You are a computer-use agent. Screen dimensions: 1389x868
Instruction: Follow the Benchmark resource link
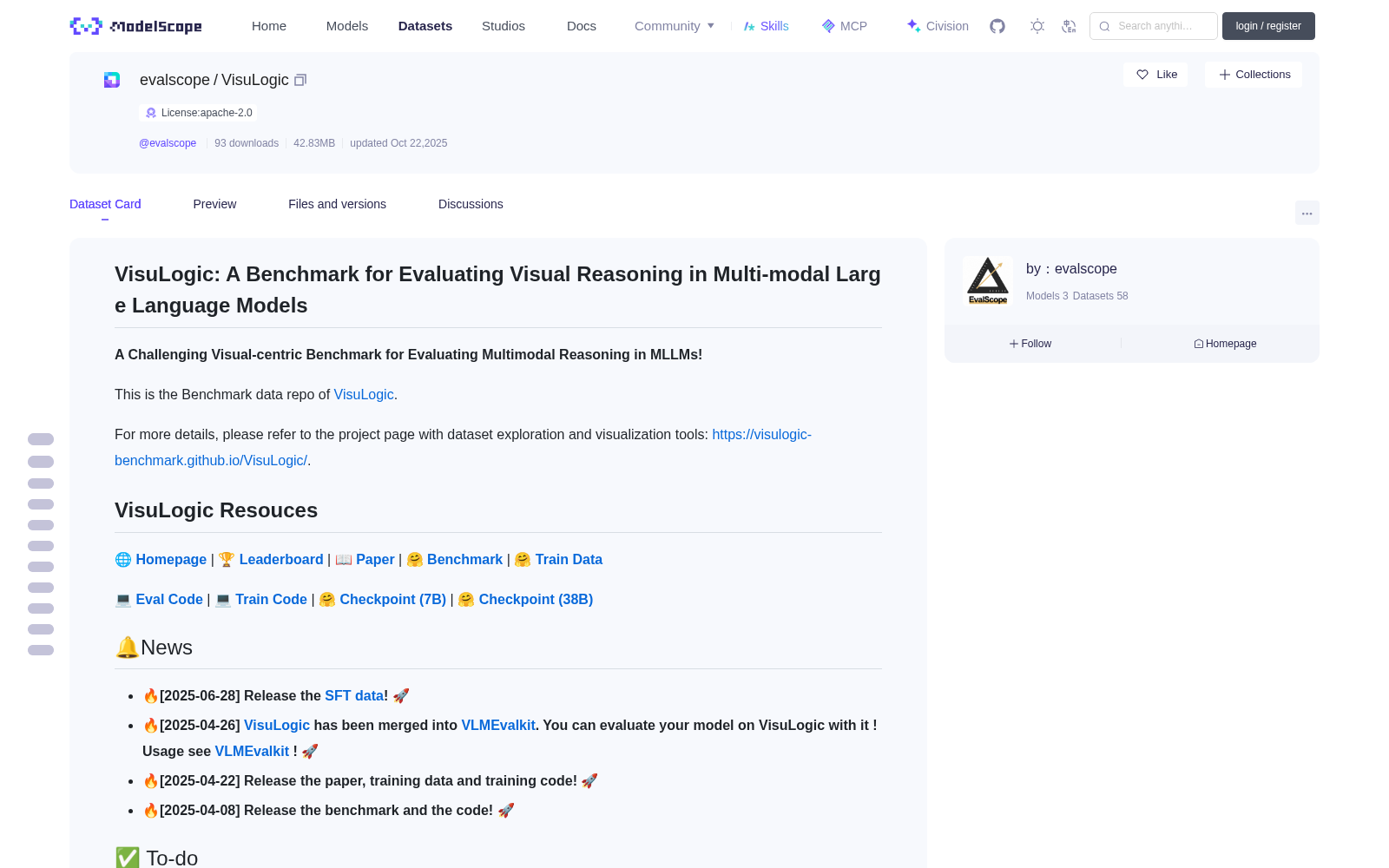(464, 560)
